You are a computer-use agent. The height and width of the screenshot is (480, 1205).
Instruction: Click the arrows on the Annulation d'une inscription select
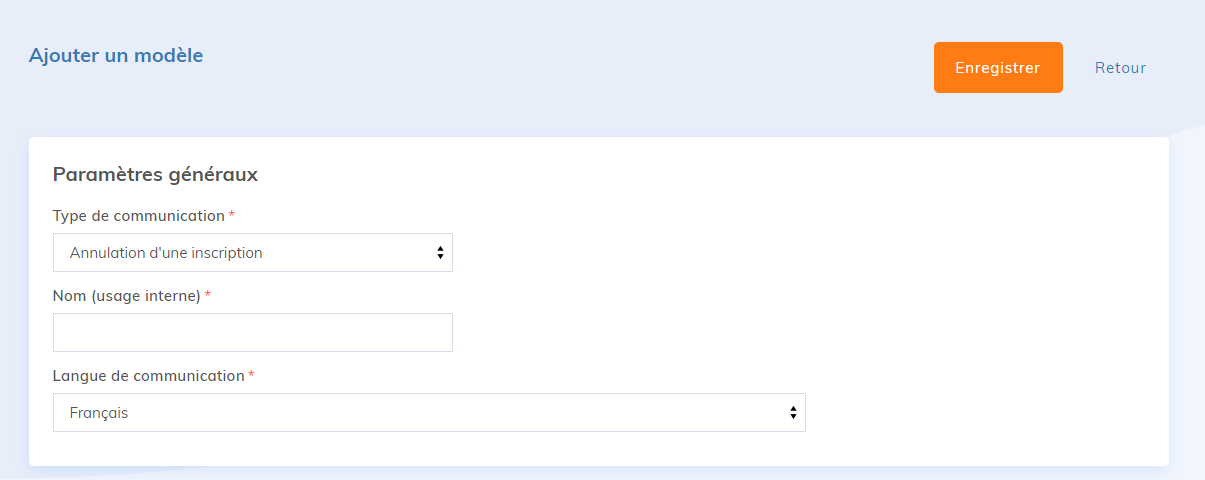pyautogui.click(x=440, y=253)
